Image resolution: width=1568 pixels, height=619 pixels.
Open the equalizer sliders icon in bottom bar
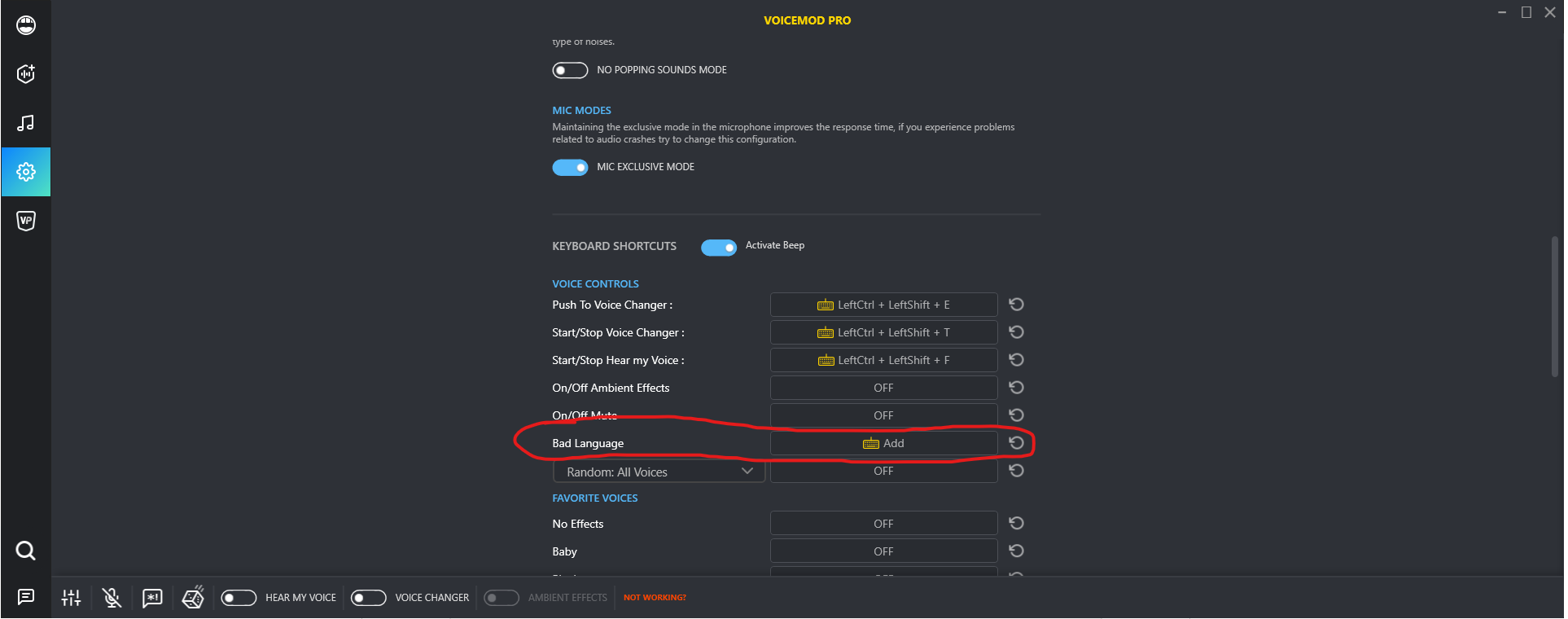[x=72, y=598]
